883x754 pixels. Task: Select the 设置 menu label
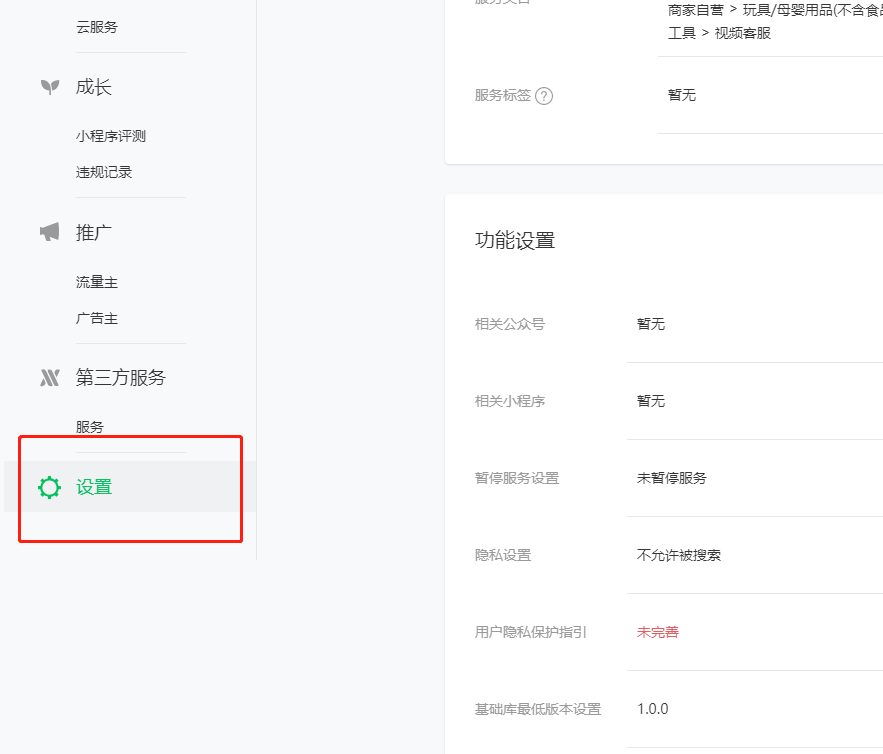[94, 487]
